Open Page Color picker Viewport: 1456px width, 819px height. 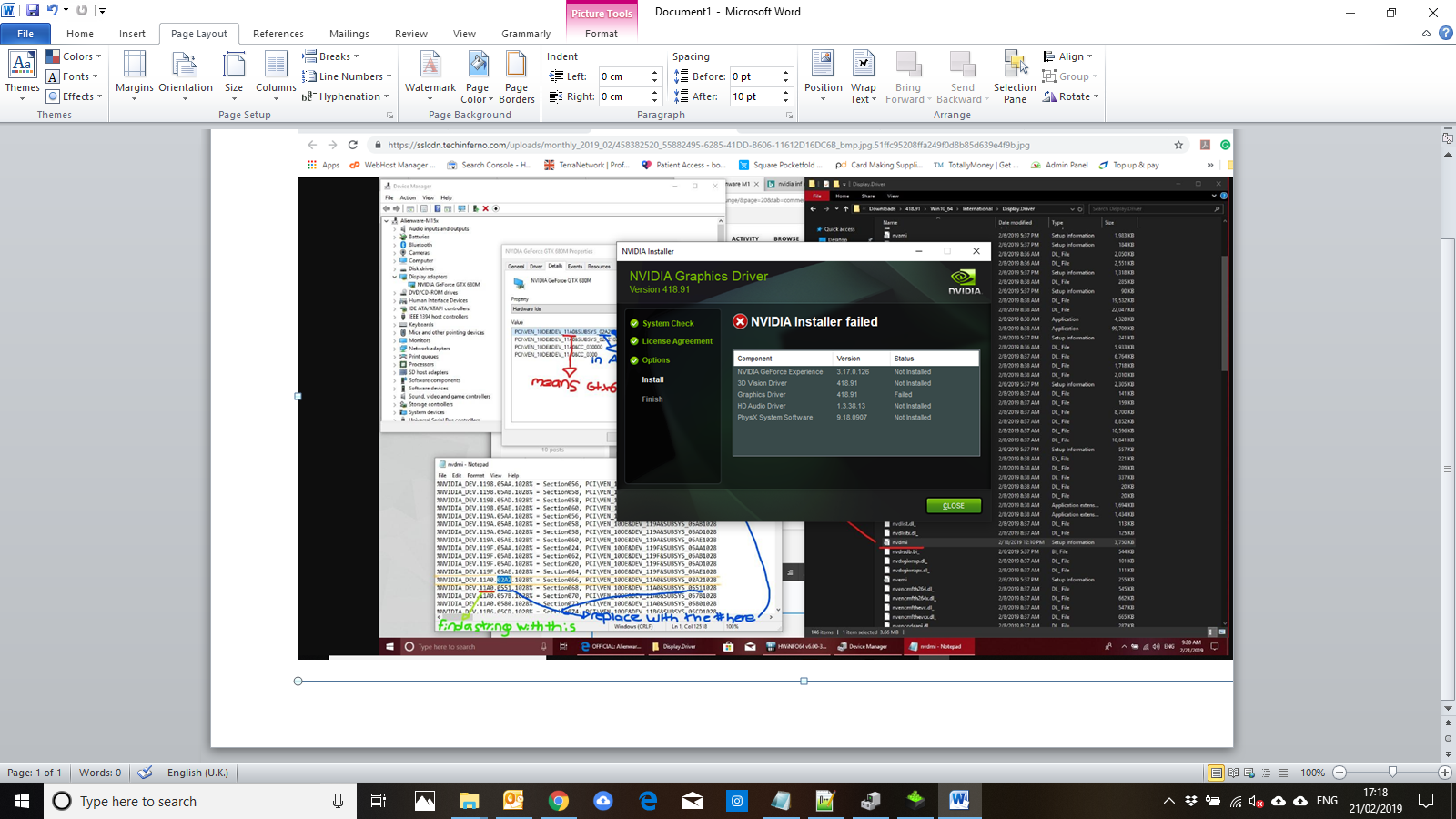pos(478,76)
